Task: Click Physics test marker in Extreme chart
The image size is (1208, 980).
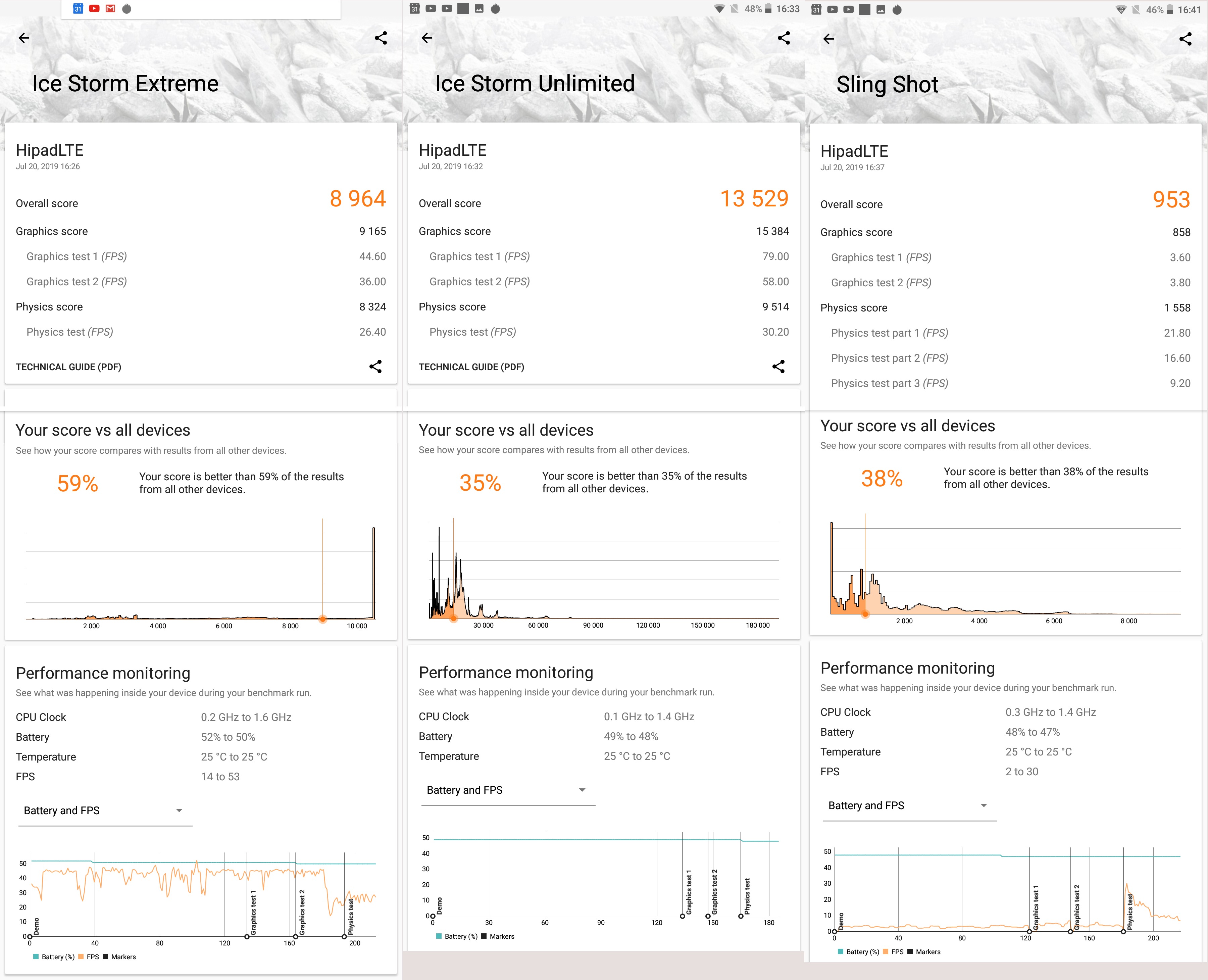Action: point(344,936)
